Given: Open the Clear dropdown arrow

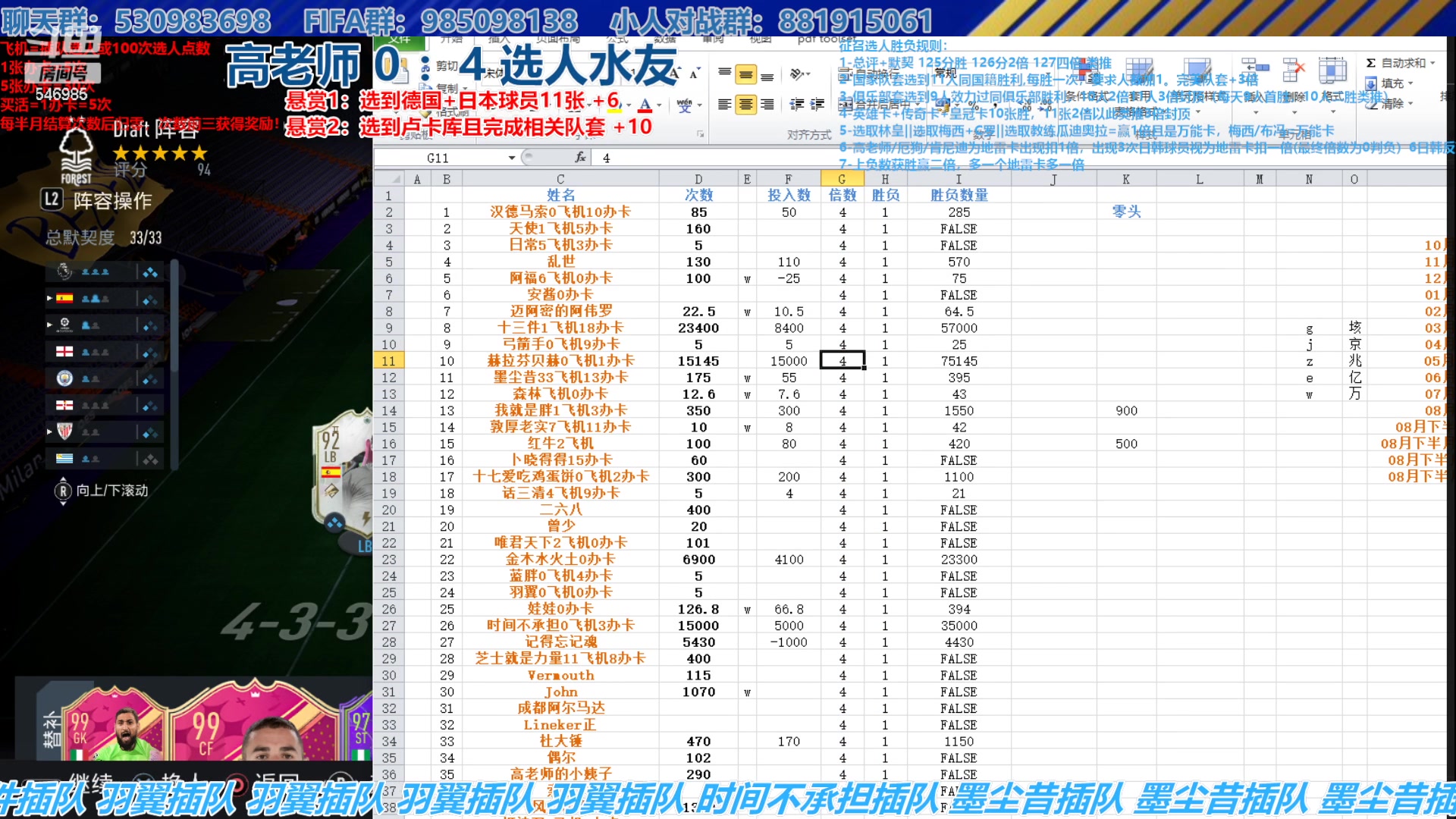Looking at the screenshot, I should [1410, 104].
